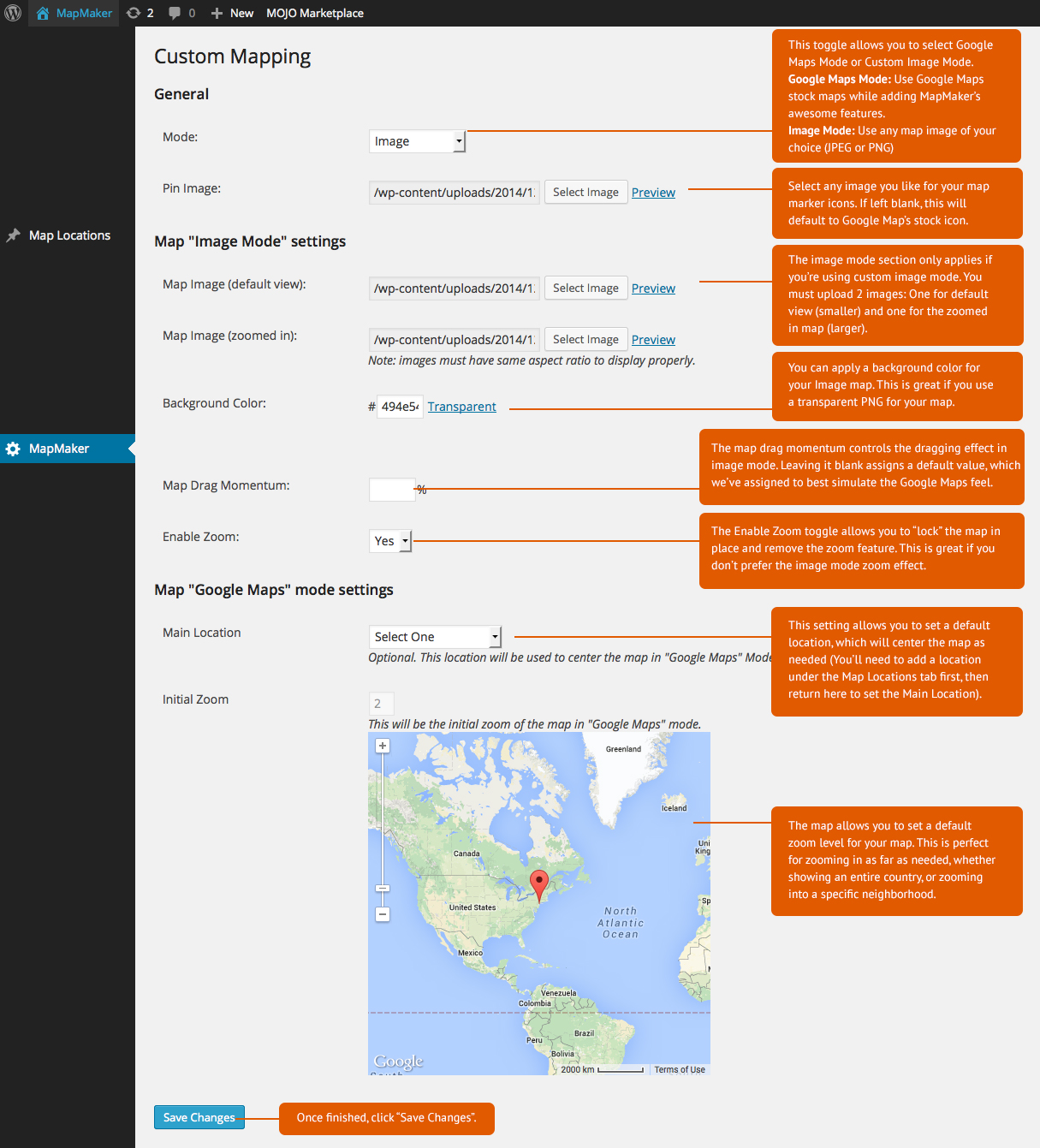
Task: Click the red map marker pin
Action: coord(539,885)
